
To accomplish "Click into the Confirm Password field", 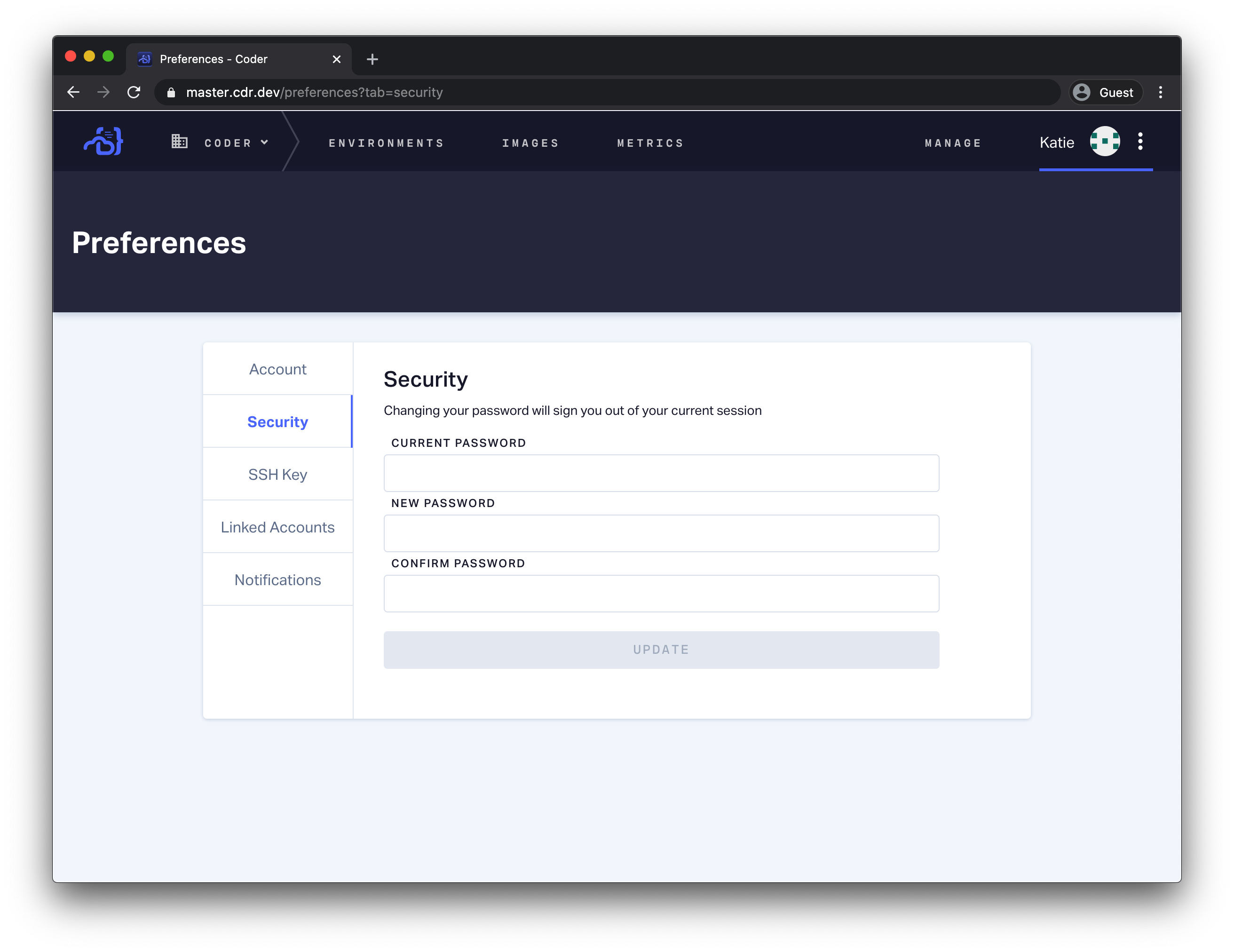I will [661, 594].
